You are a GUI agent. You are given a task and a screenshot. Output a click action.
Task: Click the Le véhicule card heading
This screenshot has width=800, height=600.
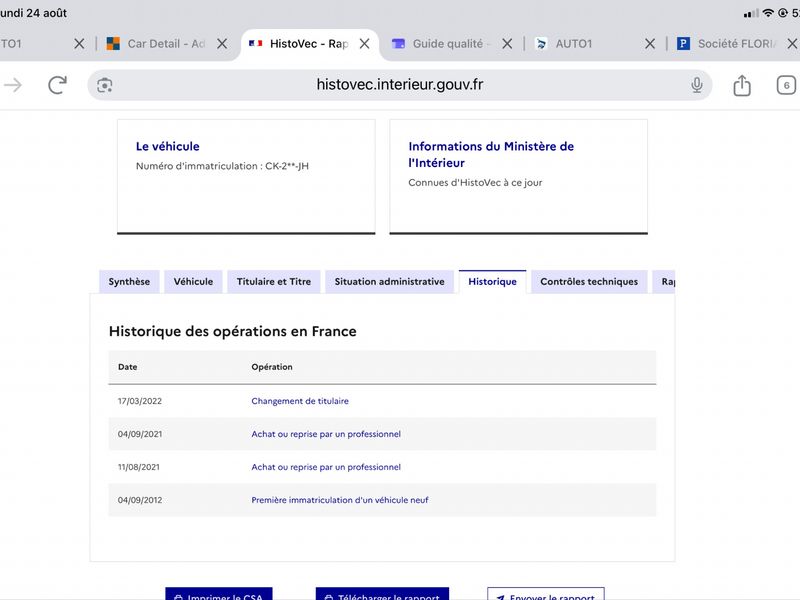click(x=167, y=146)
